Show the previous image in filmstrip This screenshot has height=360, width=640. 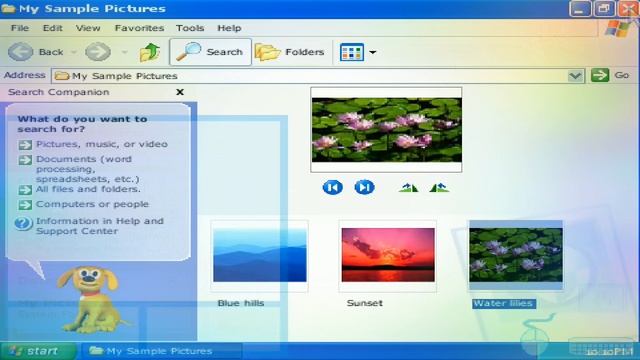pos(333,187)
